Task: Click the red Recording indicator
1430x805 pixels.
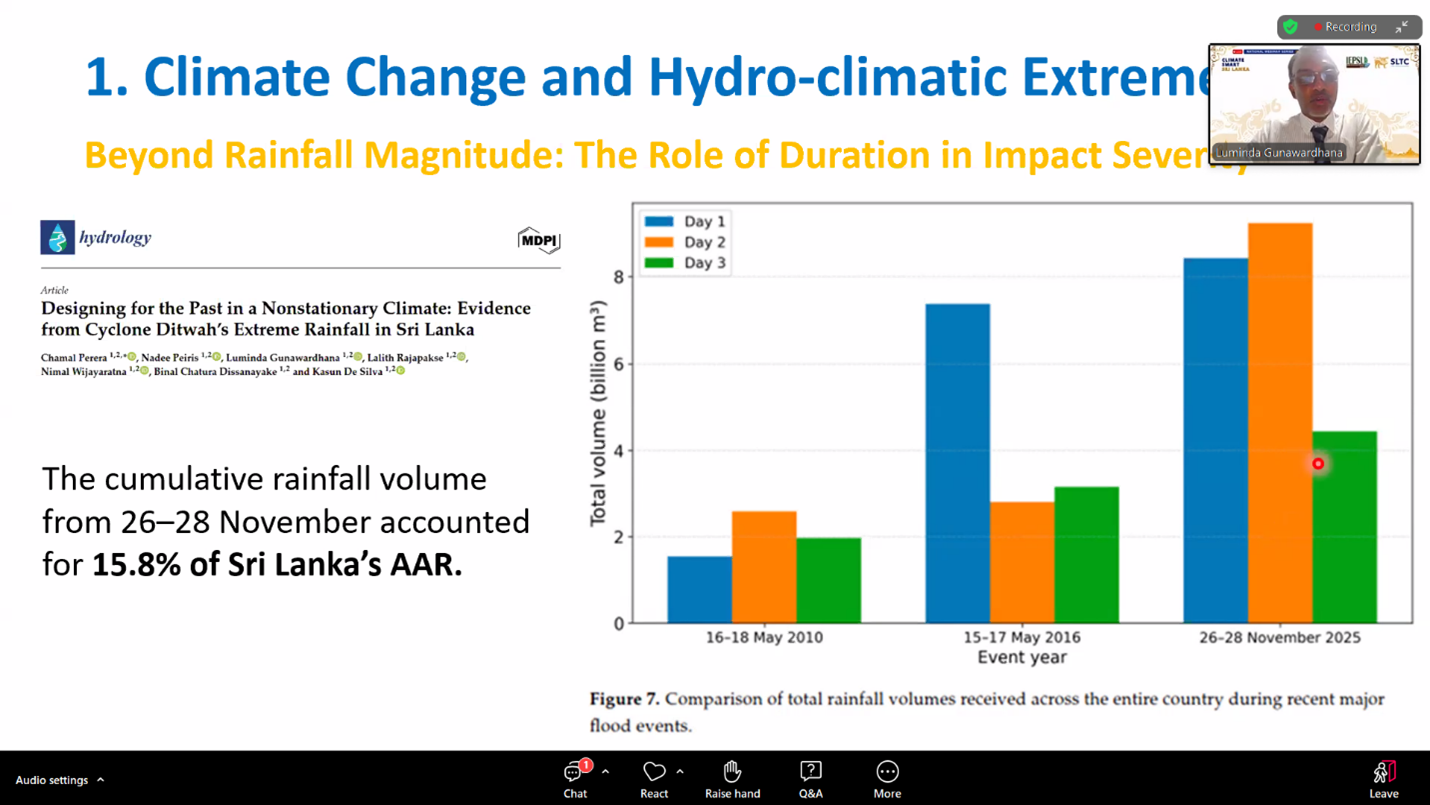Action: pos(1345,27)
